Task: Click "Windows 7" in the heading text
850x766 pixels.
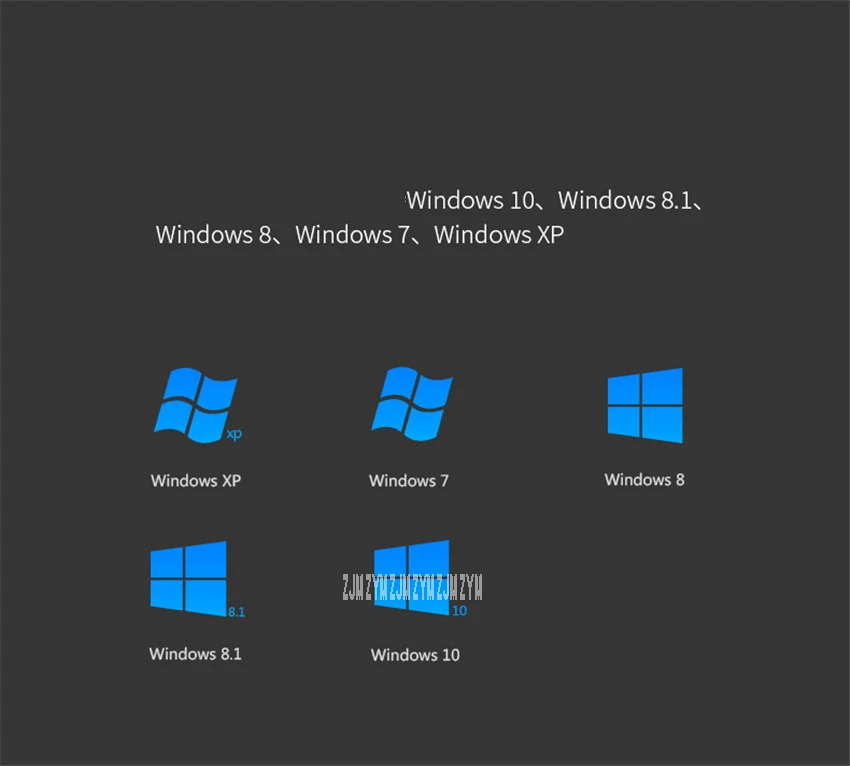Action: tap(352, 235)
